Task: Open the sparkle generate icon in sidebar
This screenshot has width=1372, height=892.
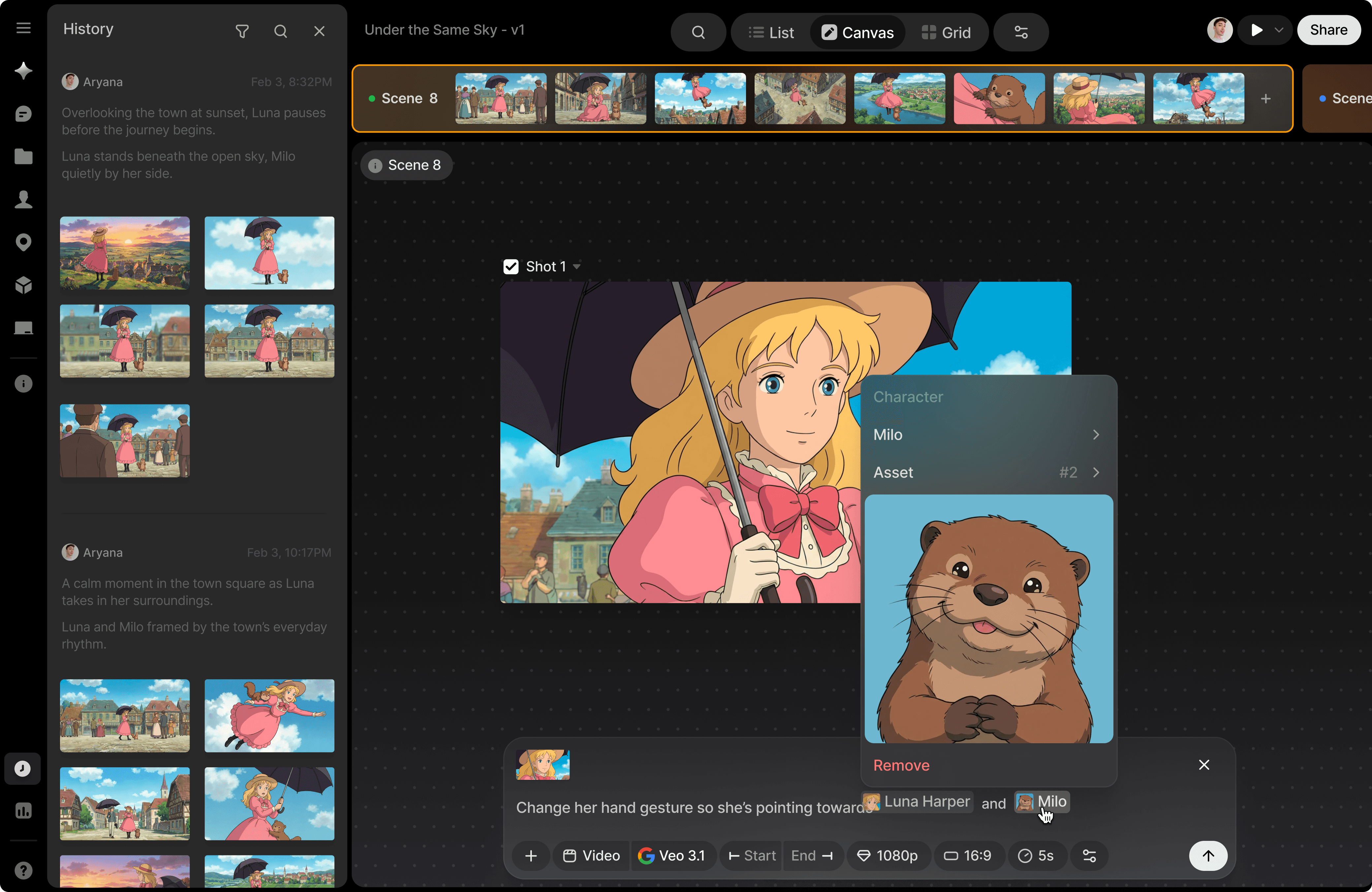Action: (23, 70)
